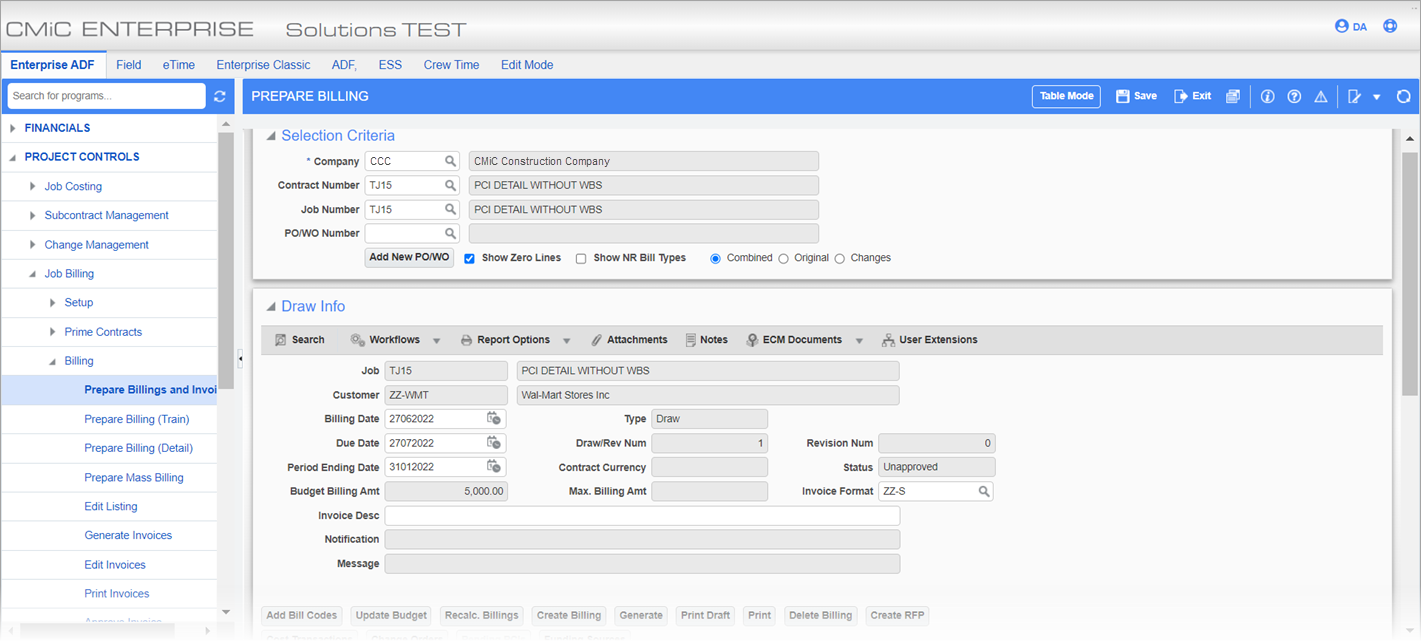Enable Show NR Bill Types checkbox

[x=581, y=258]
